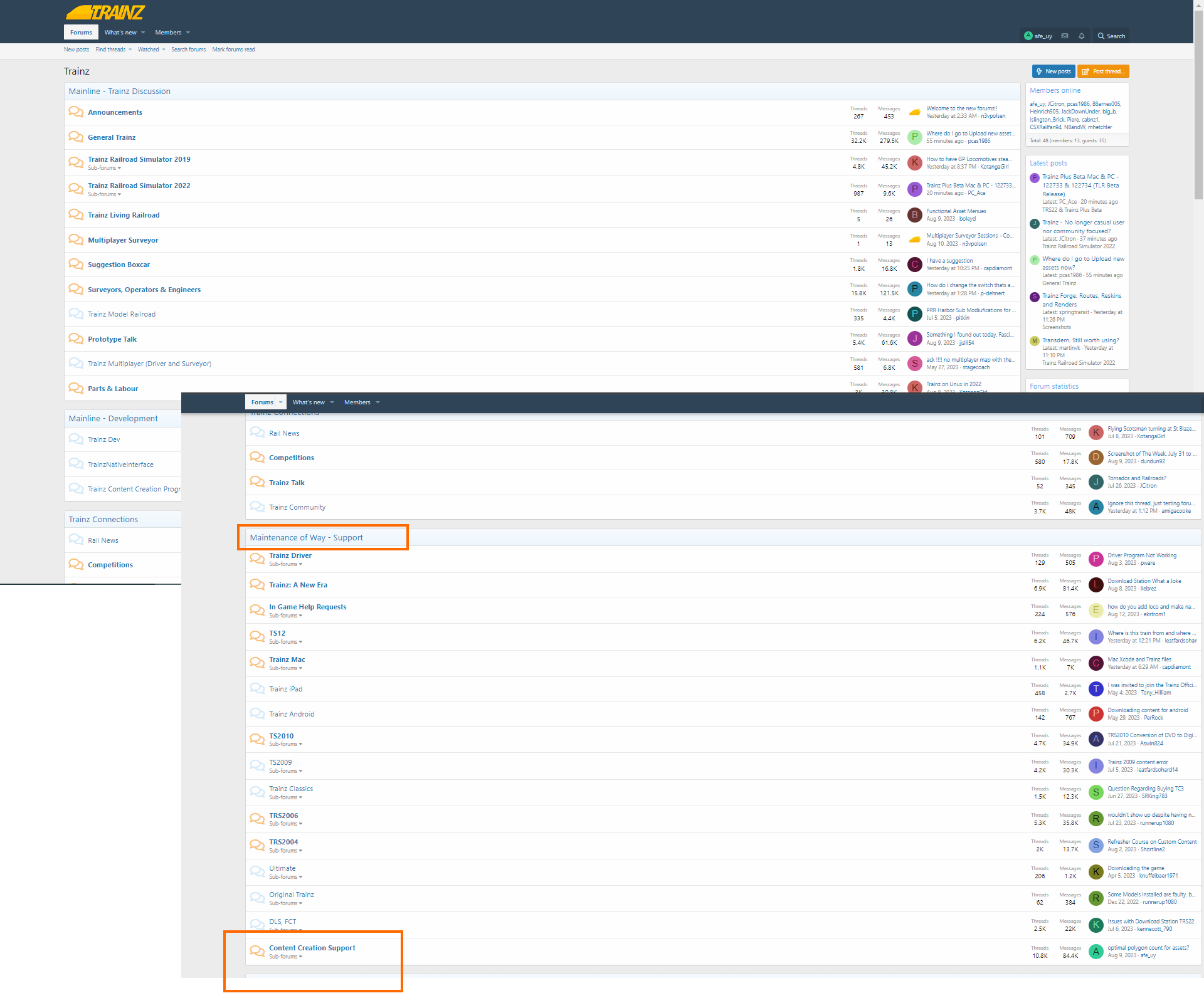The width and height of the screenshot is (1204, 1003).
Task: Open Members in top navigation
Action: pyautogui.click(x=168, y=33)
